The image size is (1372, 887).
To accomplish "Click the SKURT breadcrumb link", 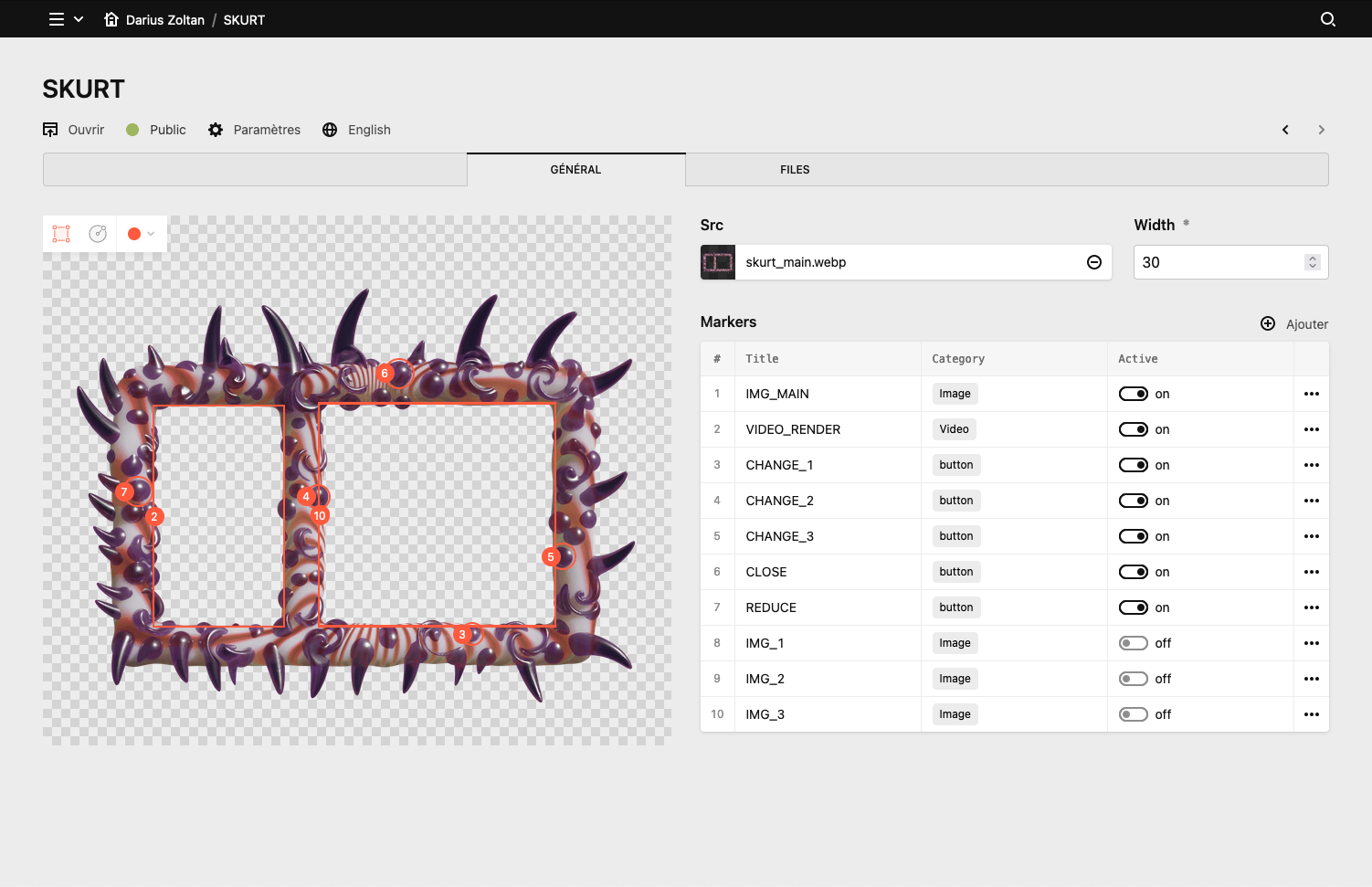I will tap(244, 19).
